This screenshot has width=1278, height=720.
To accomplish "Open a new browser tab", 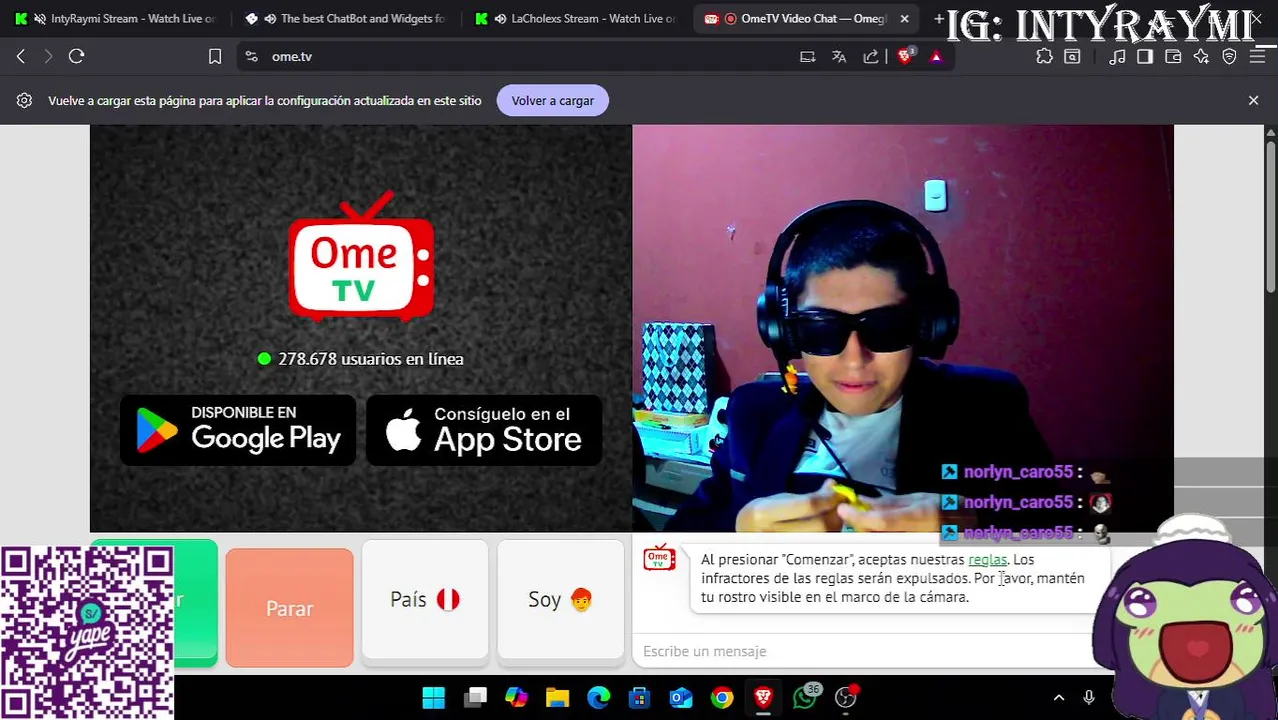I will tap(938, 19).
